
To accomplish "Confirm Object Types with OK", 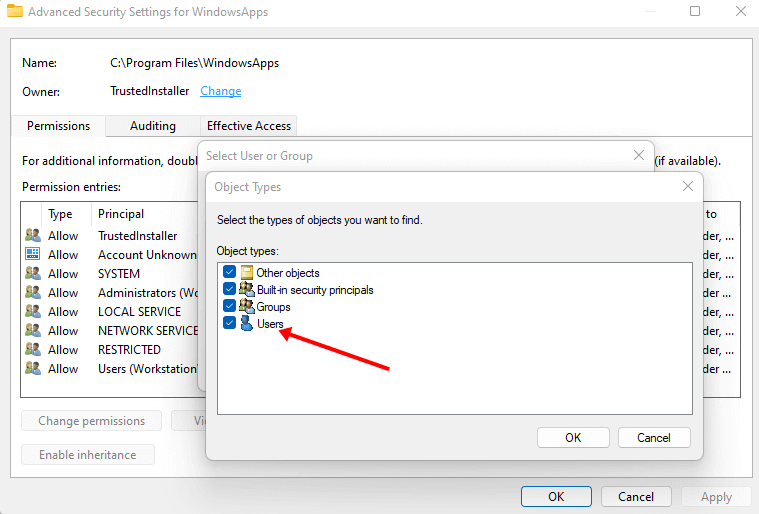I will (573, 438).
